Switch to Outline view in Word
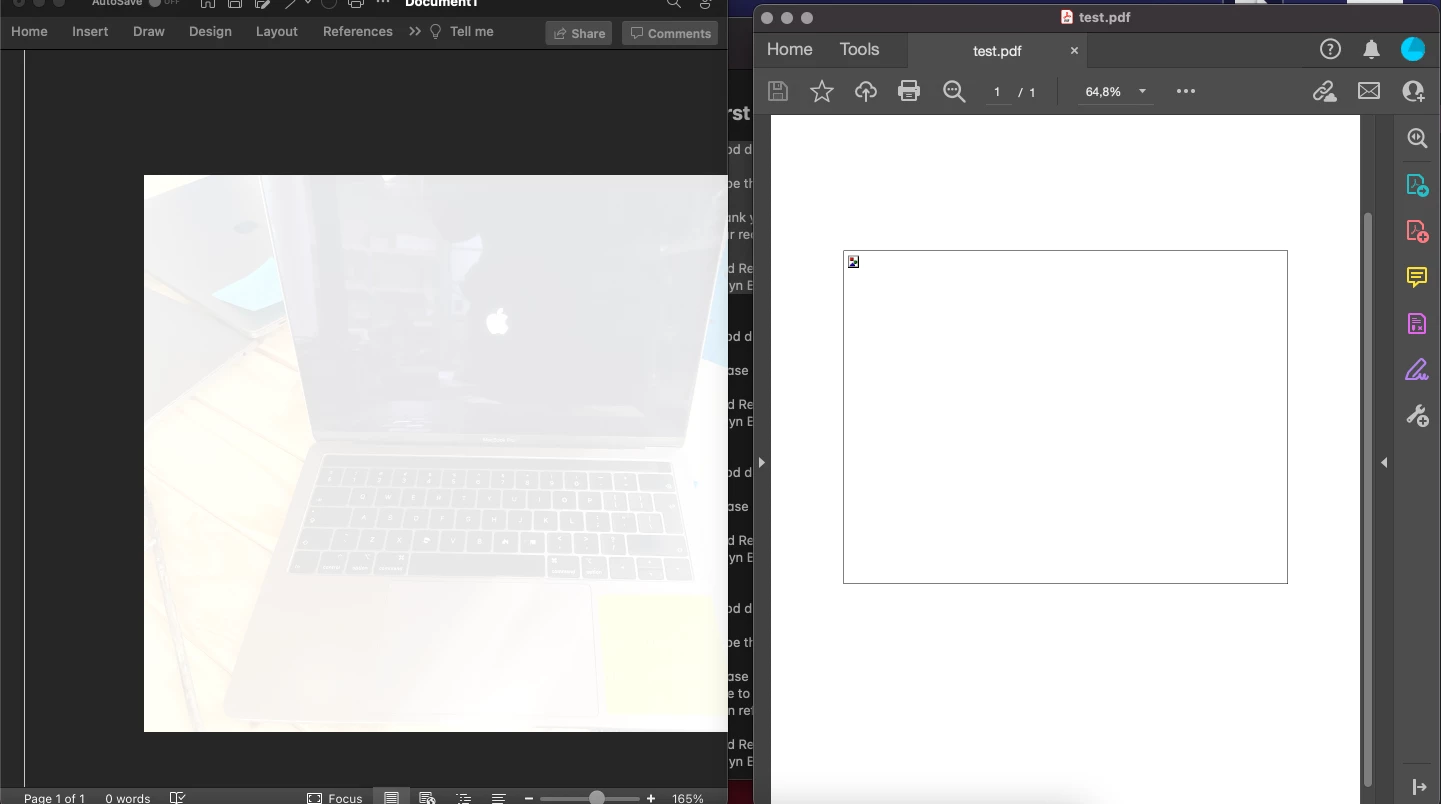1441x804 pixels. 463,798
